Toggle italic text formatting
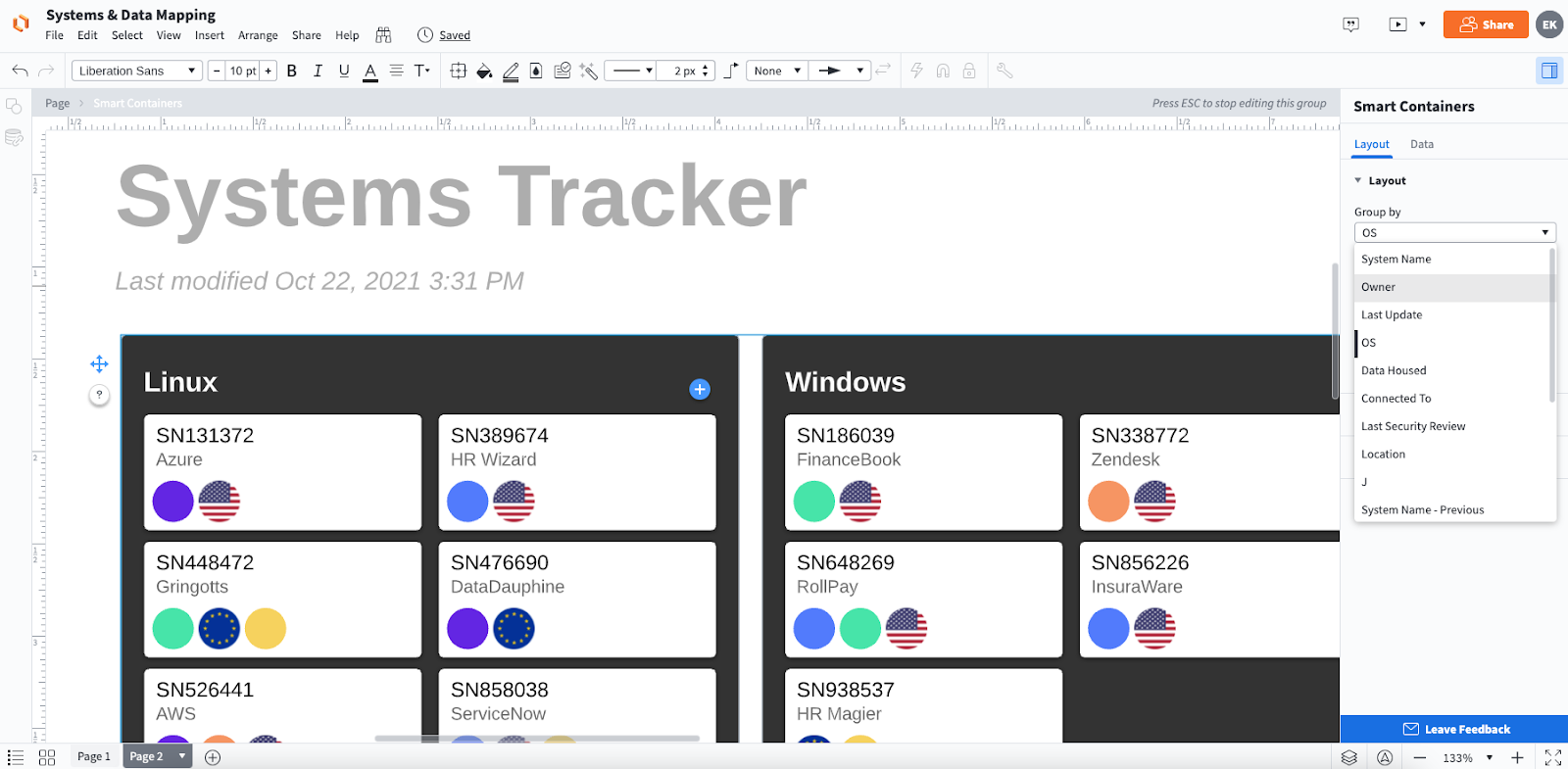Screen dimensions: 1568x769 tap(318, 71)
